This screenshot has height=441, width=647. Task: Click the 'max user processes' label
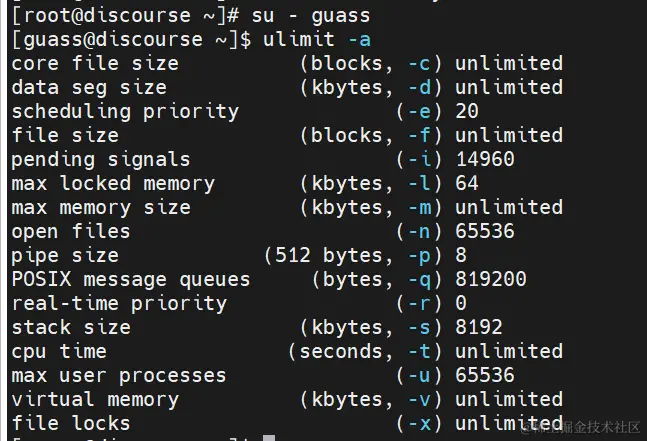[119, 376]
